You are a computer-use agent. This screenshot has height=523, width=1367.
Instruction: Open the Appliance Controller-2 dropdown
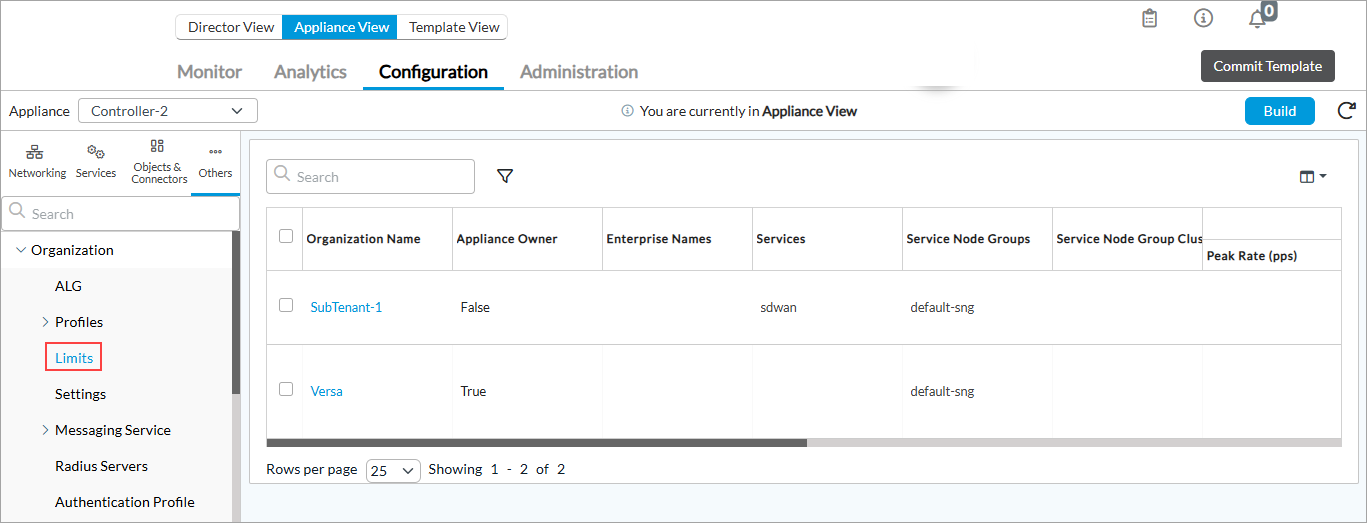pos(168,111)
